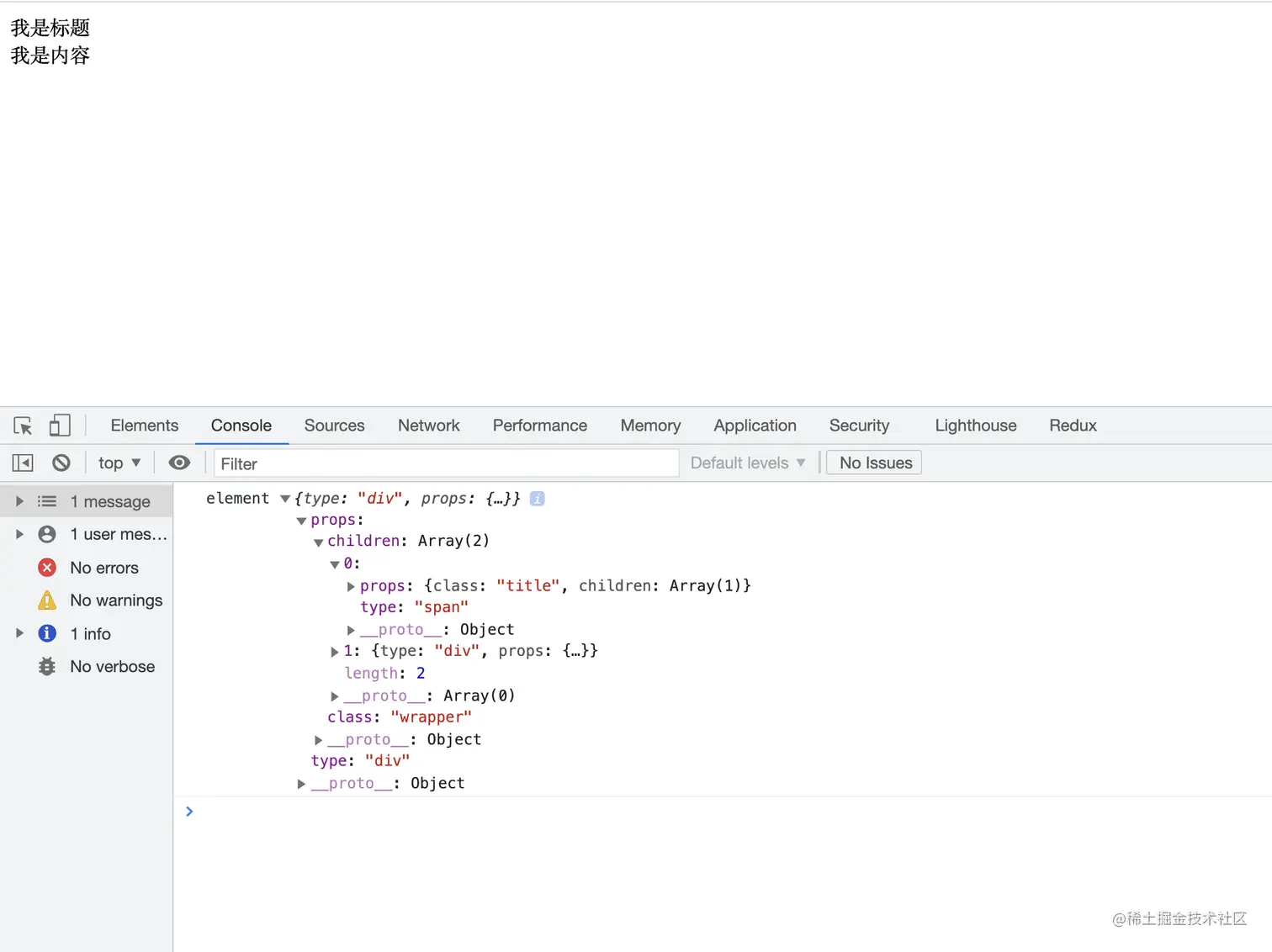Click the blue info badge beside element object
Screen dimensions: 1272x952
pos(538,499)
